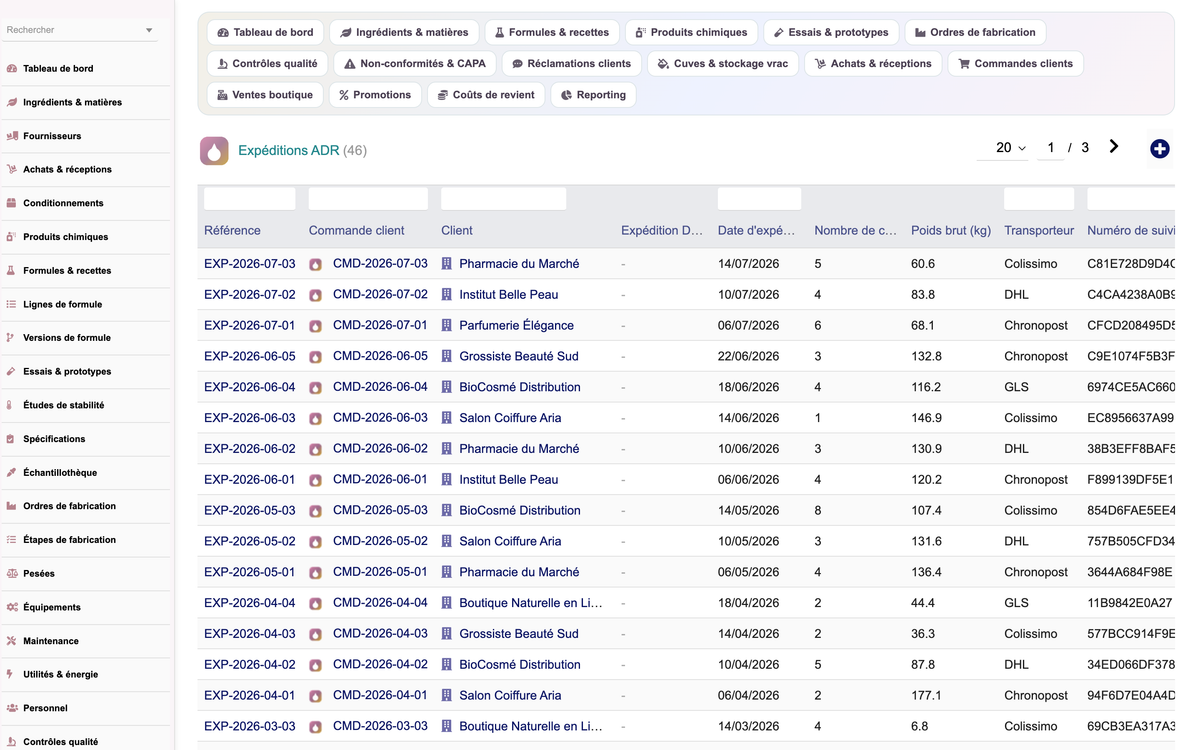Open the 20 rows-per-page dropdown
Image resolution: width=1200 pixels, height=750 pixels.
tap(1011, 148)
